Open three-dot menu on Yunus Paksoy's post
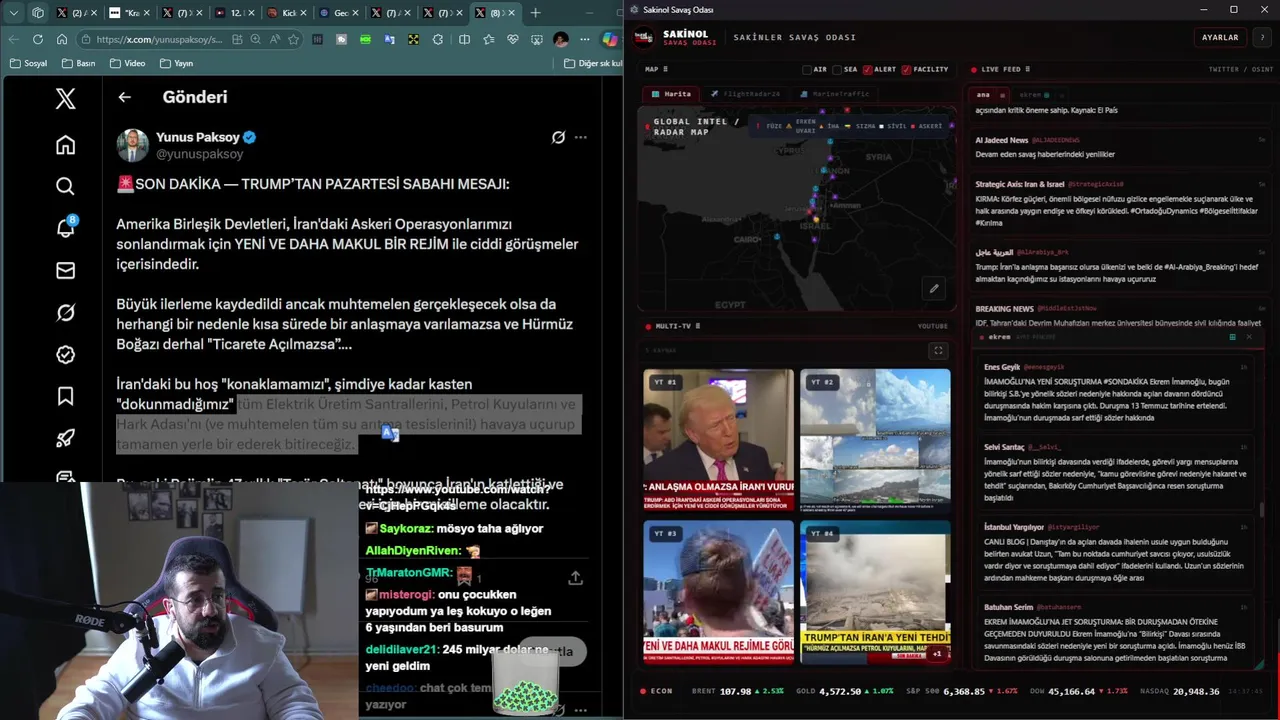 (x=580, y=137)
